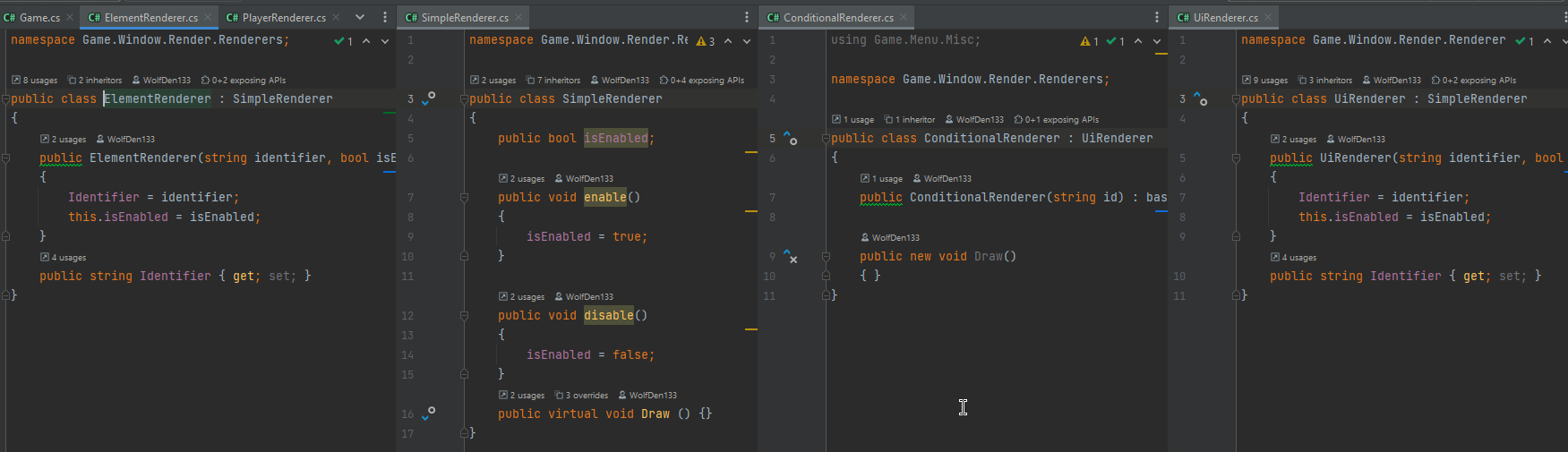
Task: Close the PlayerRenderer.cs tab
Action: (x=336, y=17)
